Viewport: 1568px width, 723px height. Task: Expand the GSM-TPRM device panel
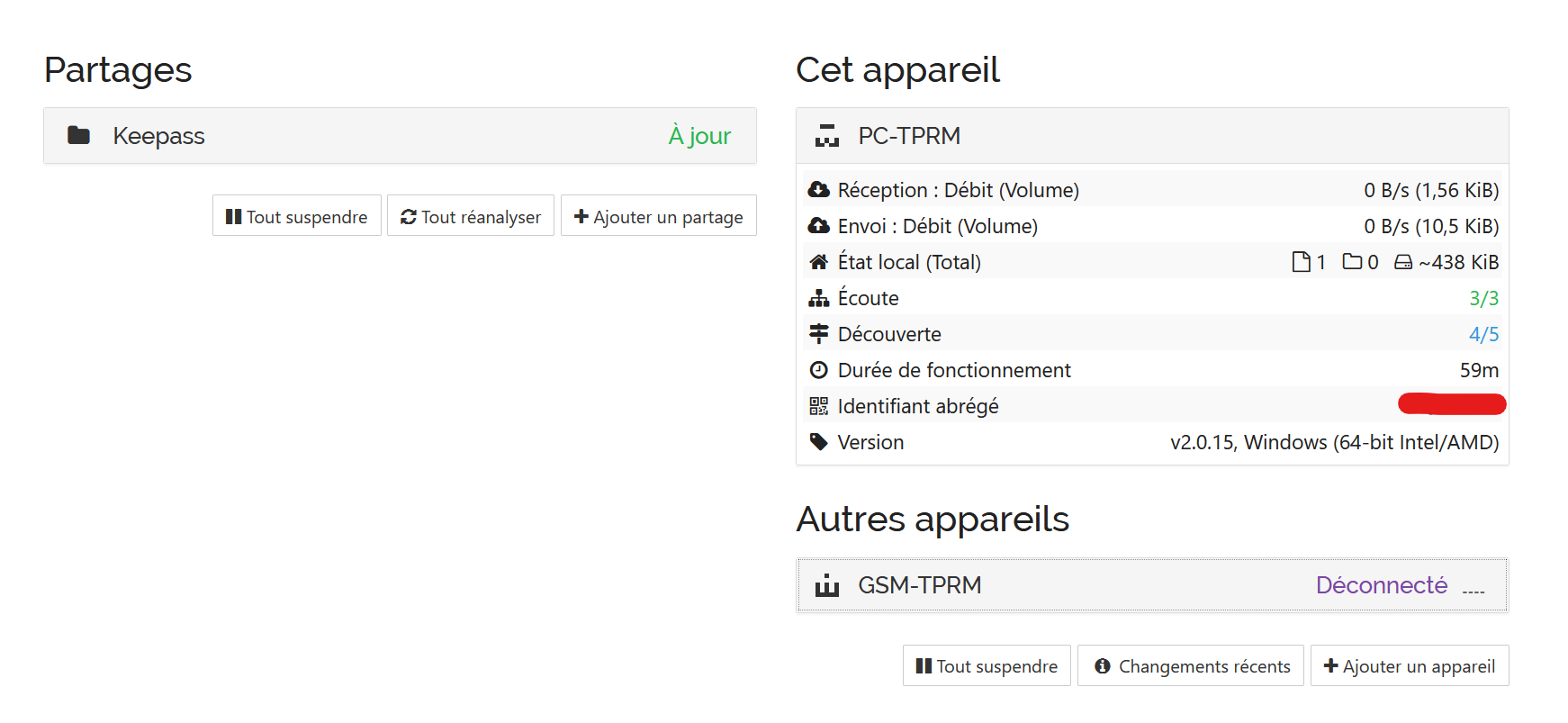(1152, 585)
